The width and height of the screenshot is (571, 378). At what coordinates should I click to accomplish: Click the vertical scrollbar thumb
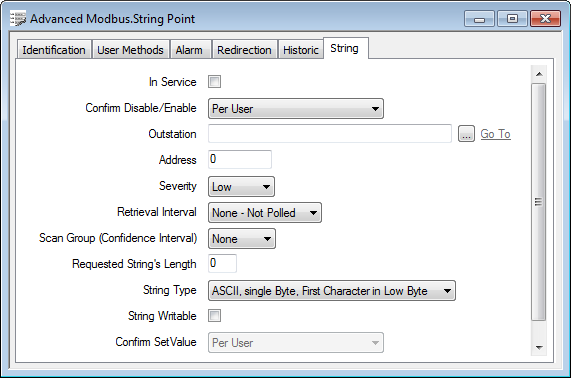coord(539,202)
